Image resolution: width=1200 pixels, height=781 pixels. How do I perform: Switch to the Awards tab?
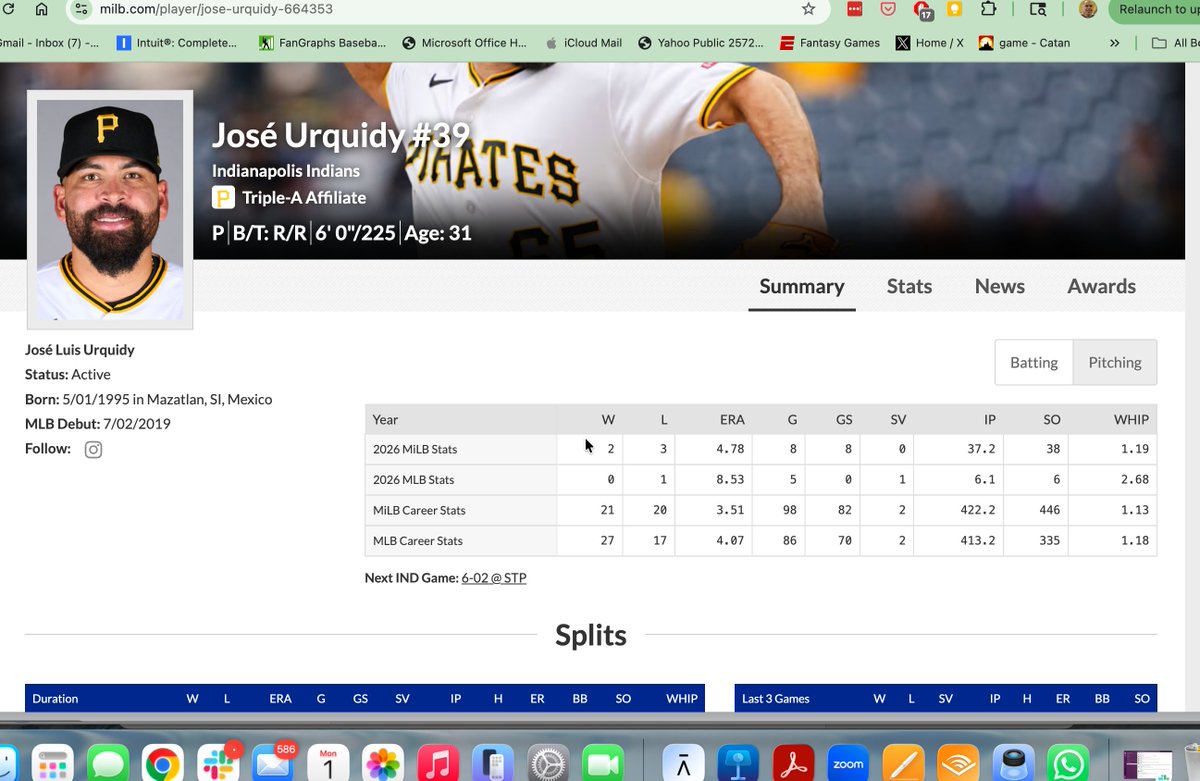(x=1101, y=286)
